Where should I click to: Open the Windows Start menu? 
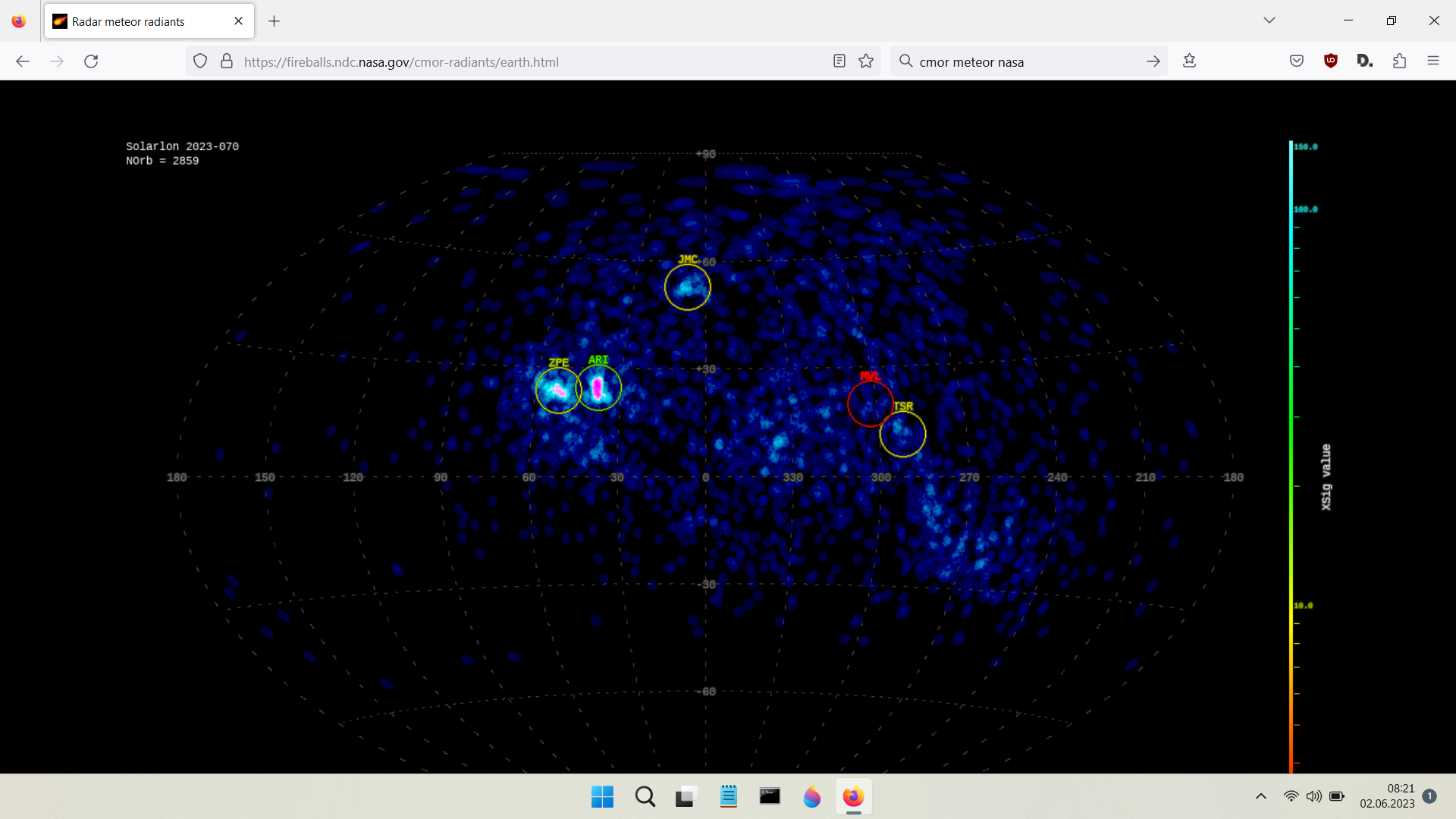pyautogui.click(x=602, y=797)
